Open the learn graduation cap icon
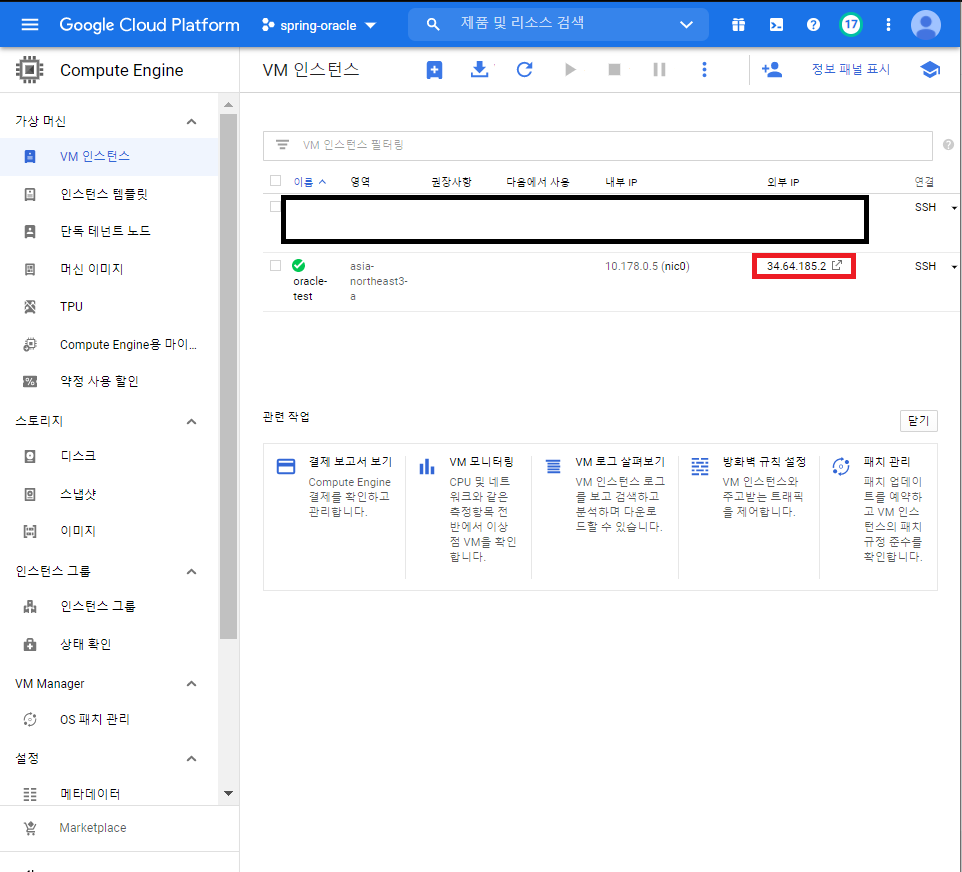Image resolution: width=962 pixels, height=872 pixels. (930, 69)
